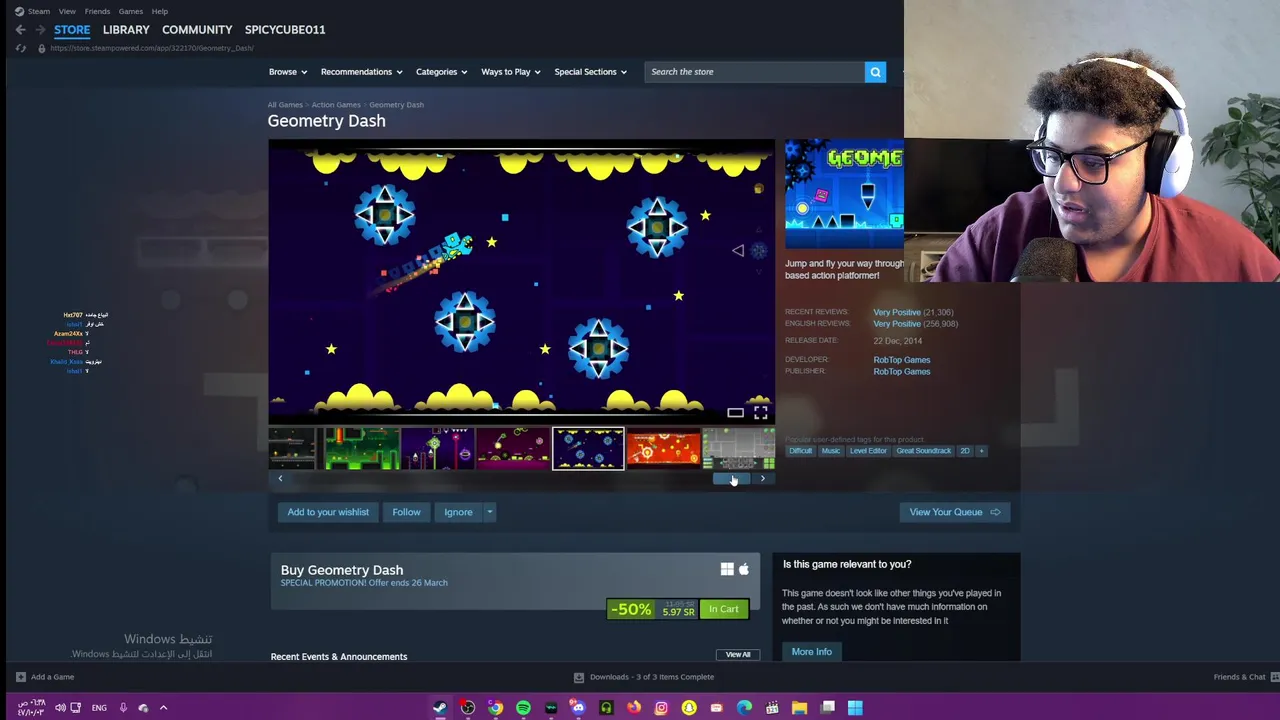Click the taskbar volume speaker icon
The height and width of the screenshot is (720, 1280).
coord(60,708)
